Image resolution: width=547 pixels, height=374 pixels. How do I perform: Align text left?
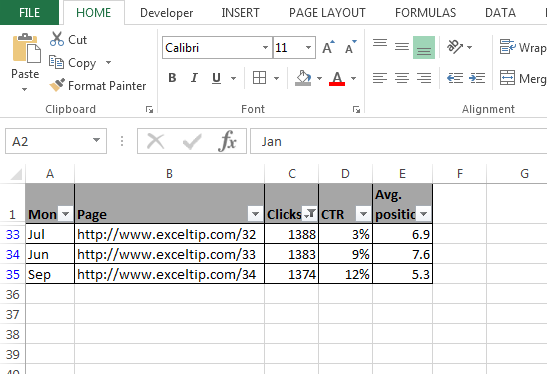(x=380, y=78)
